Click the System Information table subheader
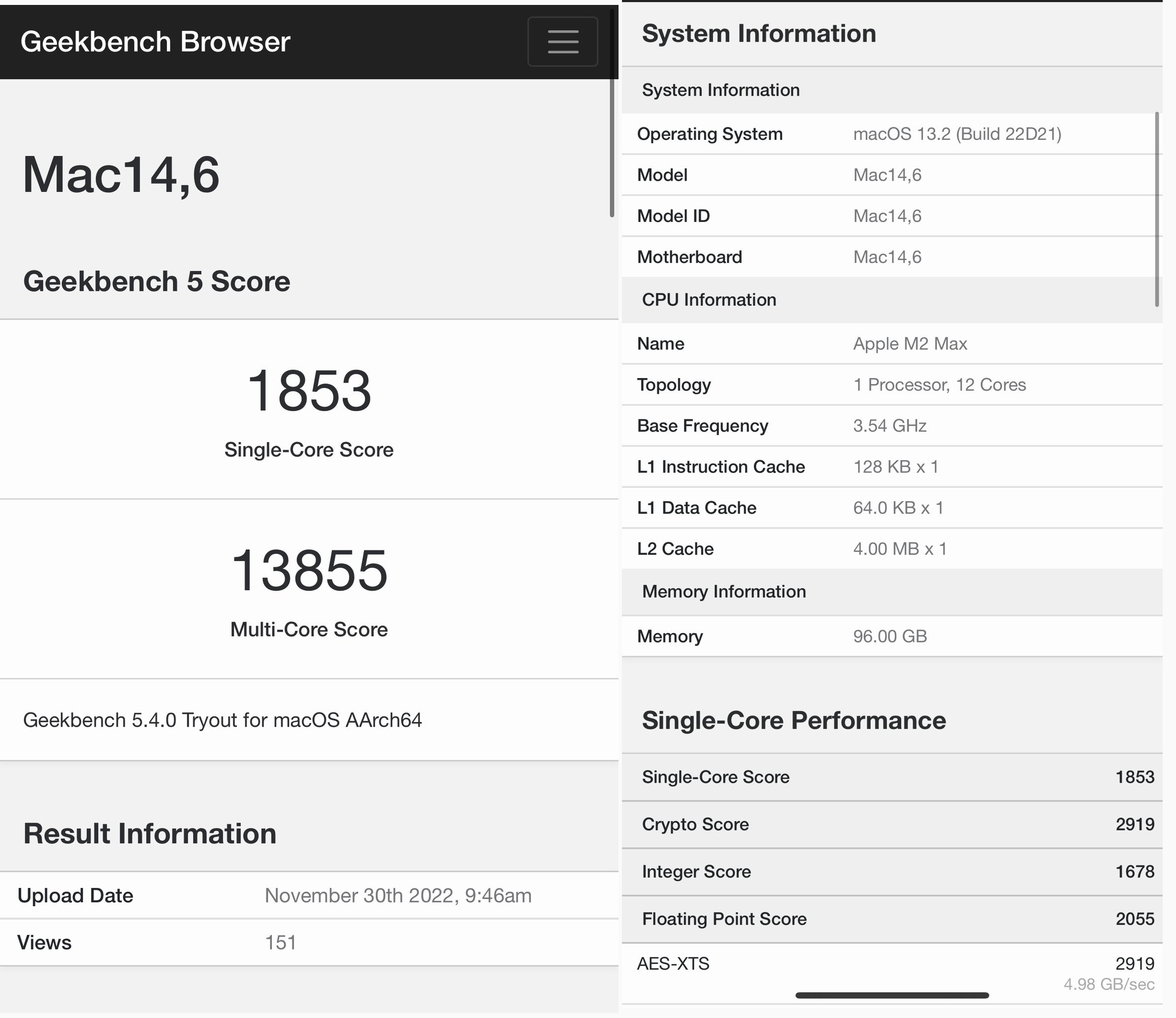The image size is (1176, 1018). tap(721, 90)
